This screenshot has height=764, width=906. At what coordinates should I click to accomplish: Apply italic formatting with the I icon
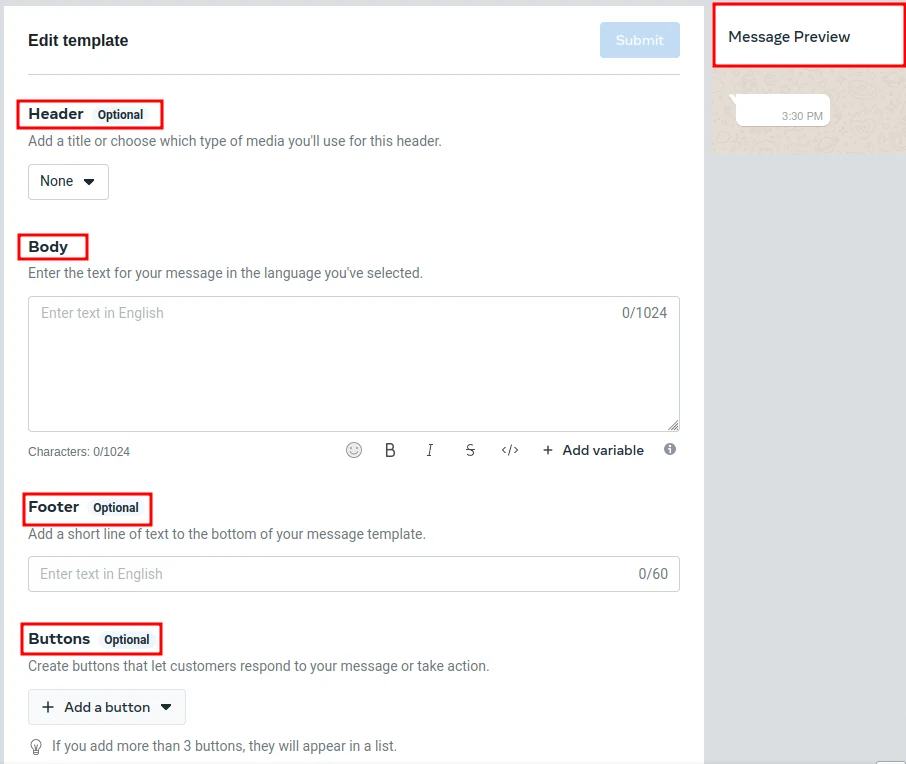pos(430,450)
